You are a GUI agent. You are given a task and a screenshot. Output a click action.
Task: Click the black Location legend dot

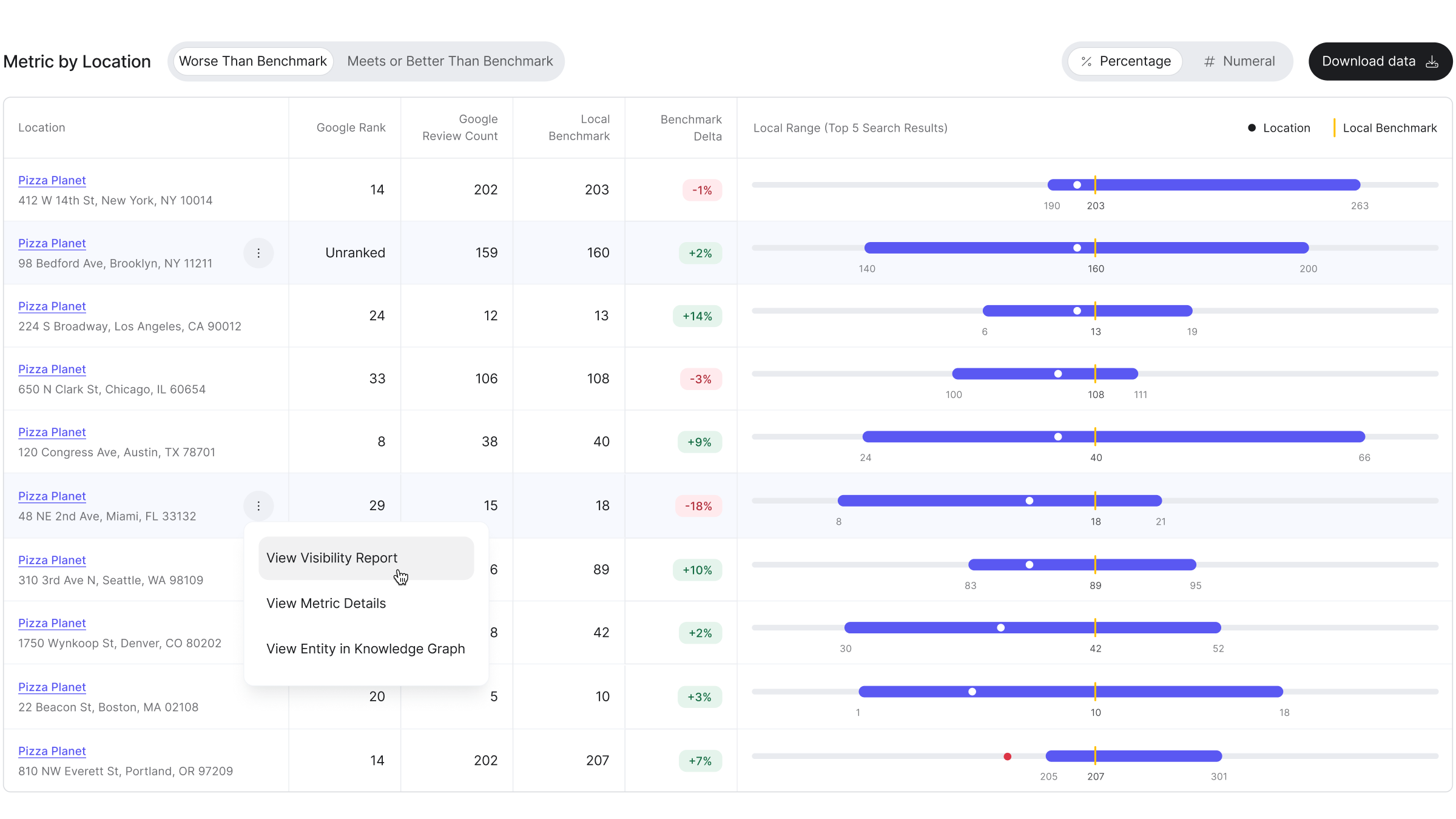click(1252, 128)
